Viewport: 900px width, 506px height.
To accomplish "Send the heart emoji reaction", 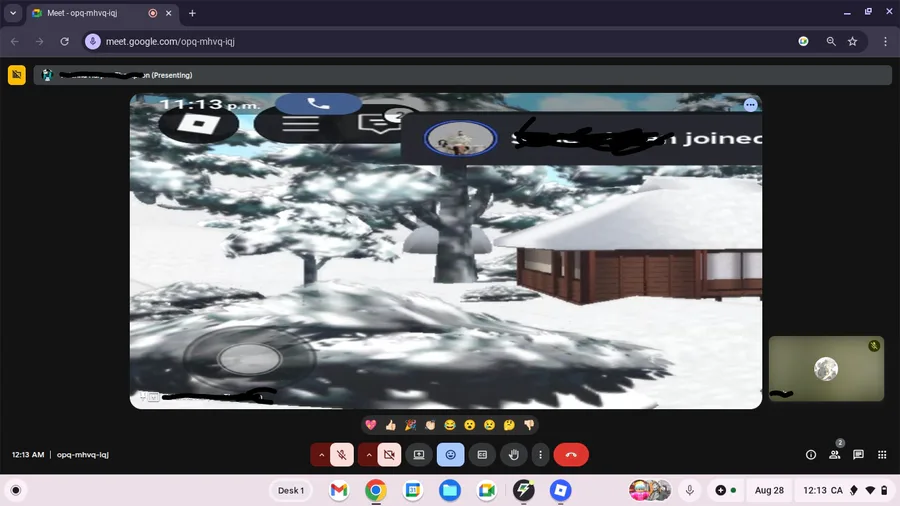I will [x=371, y=425].
